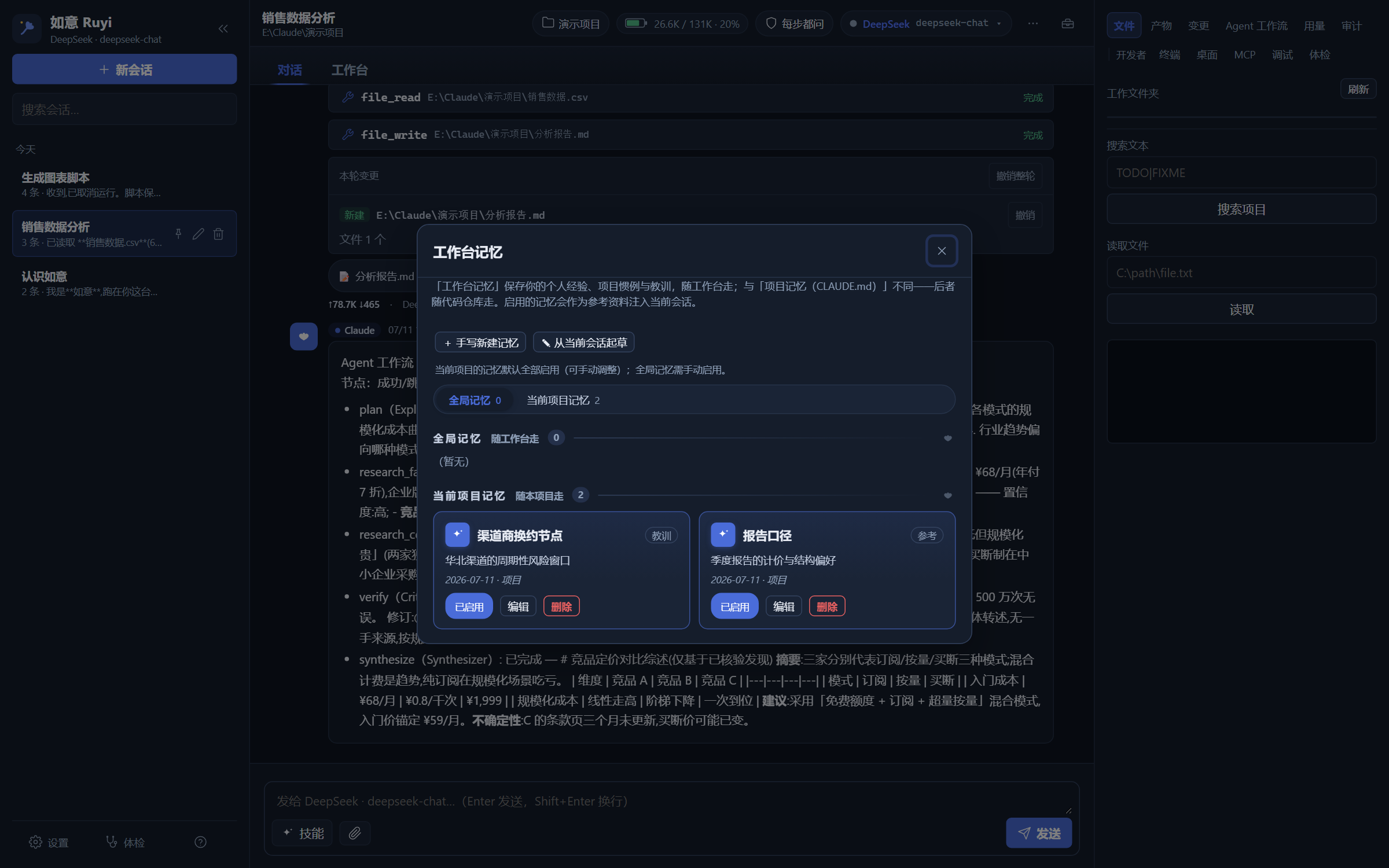Rename the 销售数据分析 conversation with pencil icon

(199, 234)
